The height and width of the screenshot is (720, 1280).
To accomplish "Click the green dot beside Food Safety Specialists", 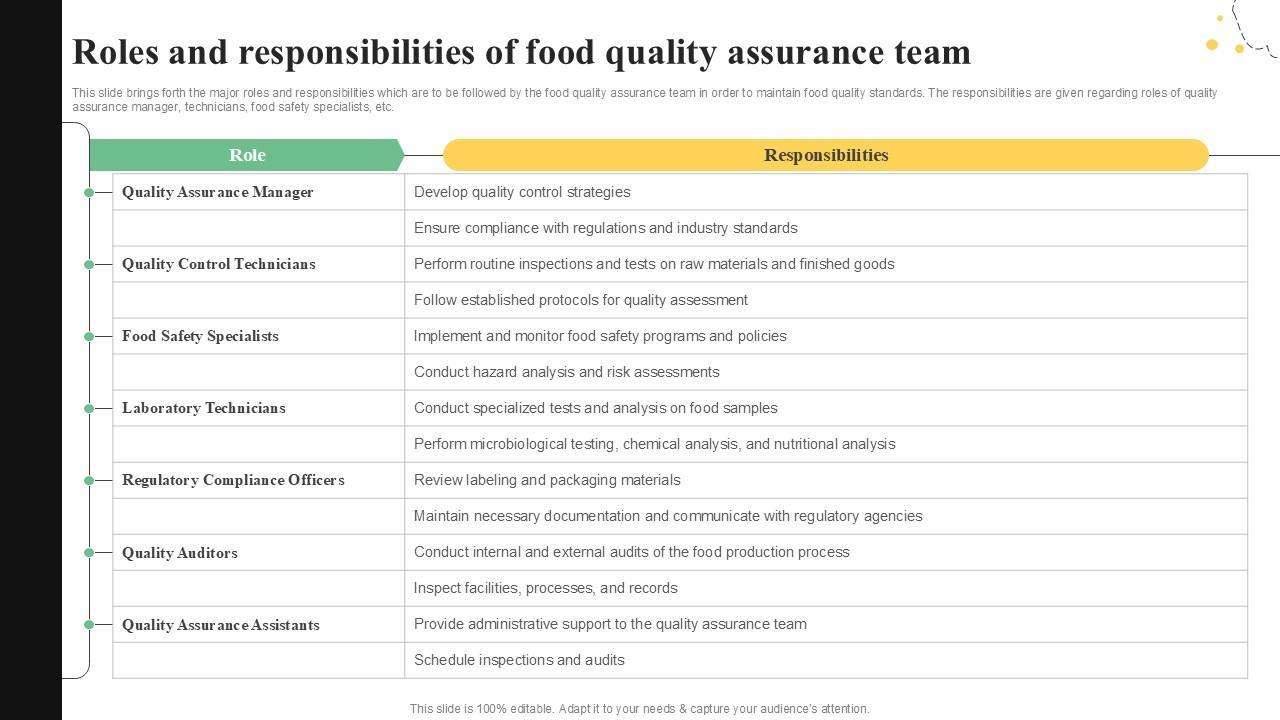I will (89, 336).
